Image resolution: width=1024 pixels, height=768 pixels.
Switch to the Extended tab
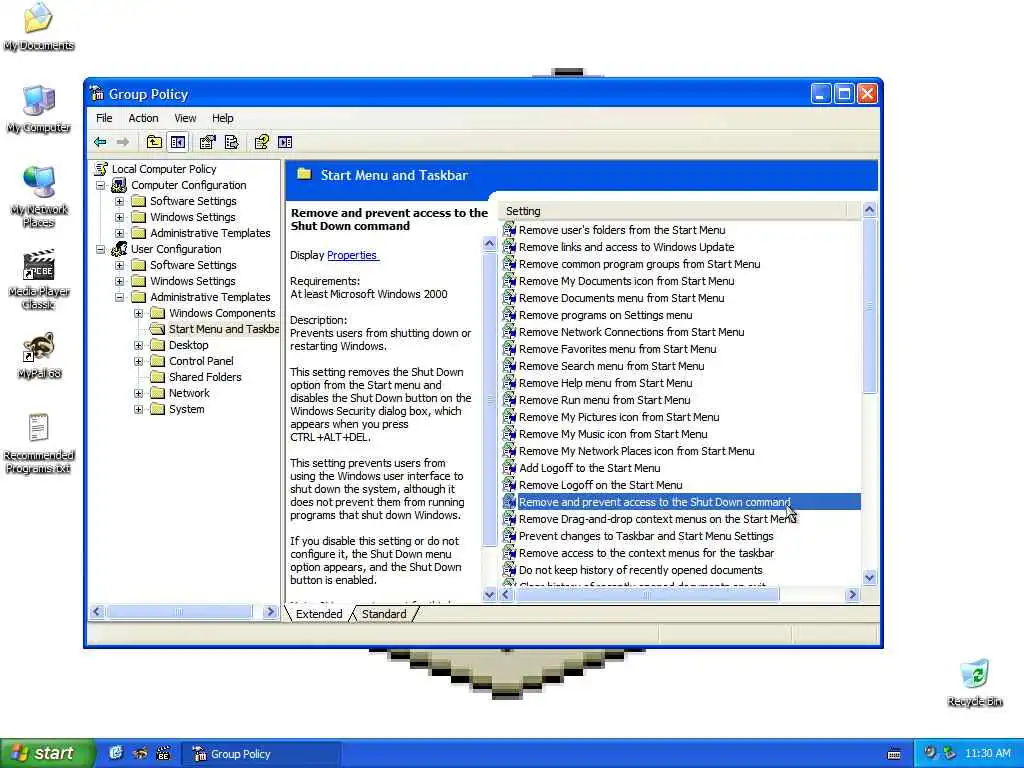319,614
